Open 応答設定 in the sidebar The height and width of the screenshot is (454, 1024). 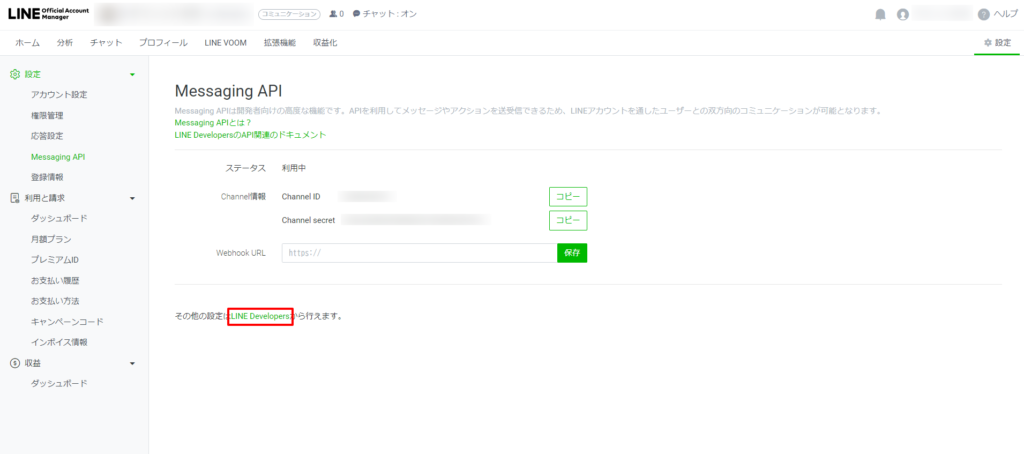tap(47, 136)
